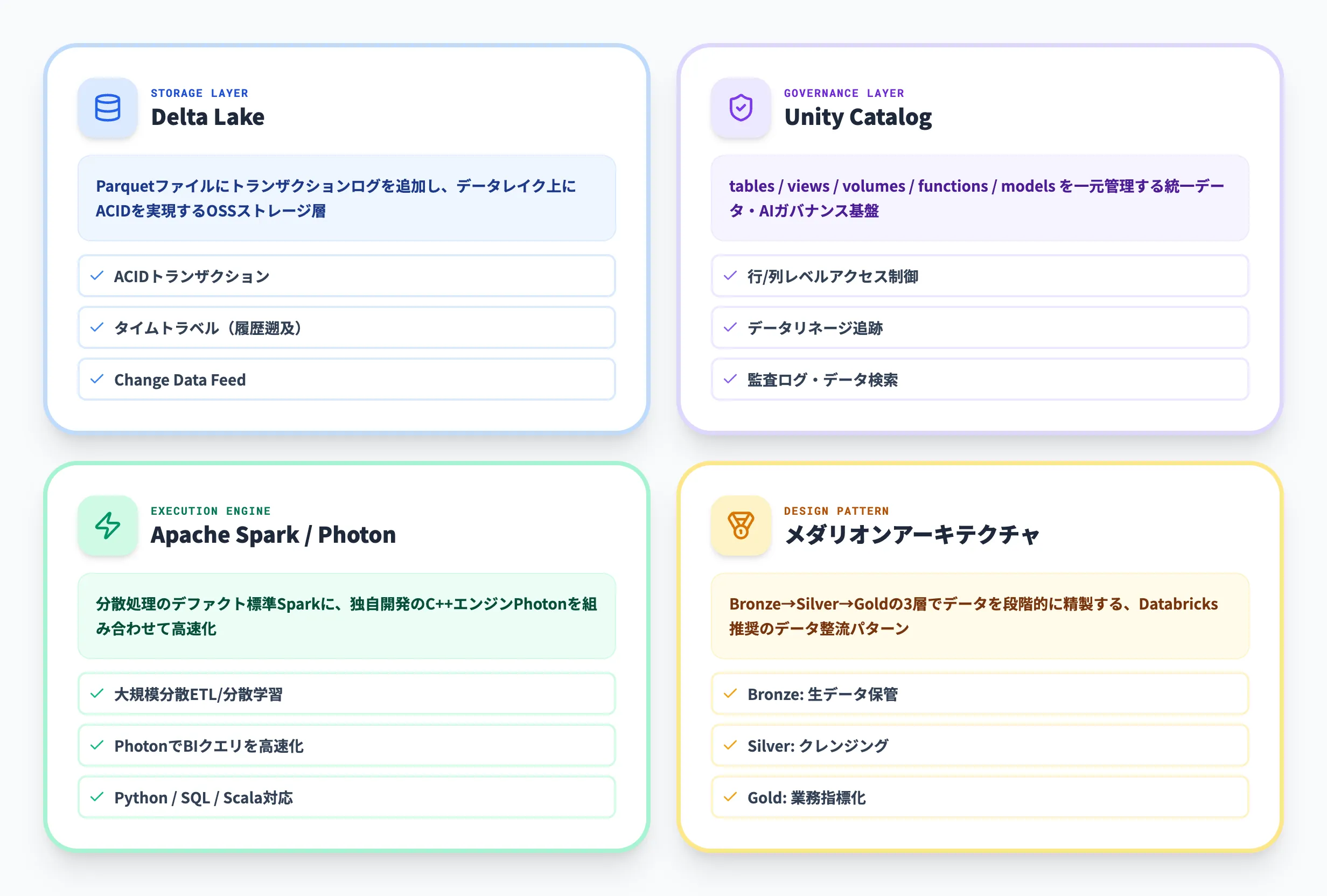The image size is (1327, 896).
Task: Toggle the 監査ログ・データ検索 entry
Action: tap(980, 379)
